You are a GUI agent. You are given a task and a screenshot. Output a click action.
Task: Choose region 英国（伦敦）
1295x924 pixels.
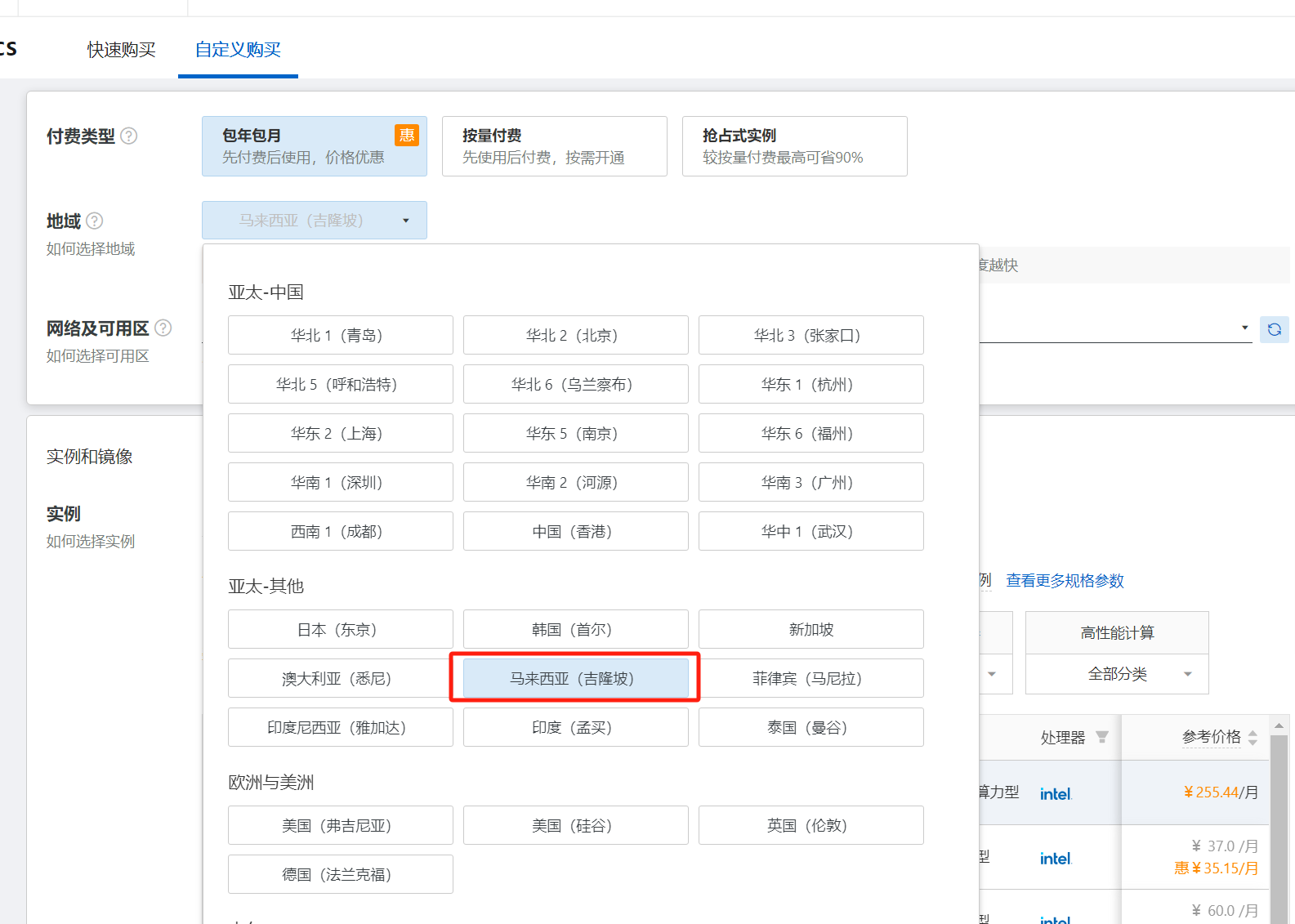tap(811, 825)
